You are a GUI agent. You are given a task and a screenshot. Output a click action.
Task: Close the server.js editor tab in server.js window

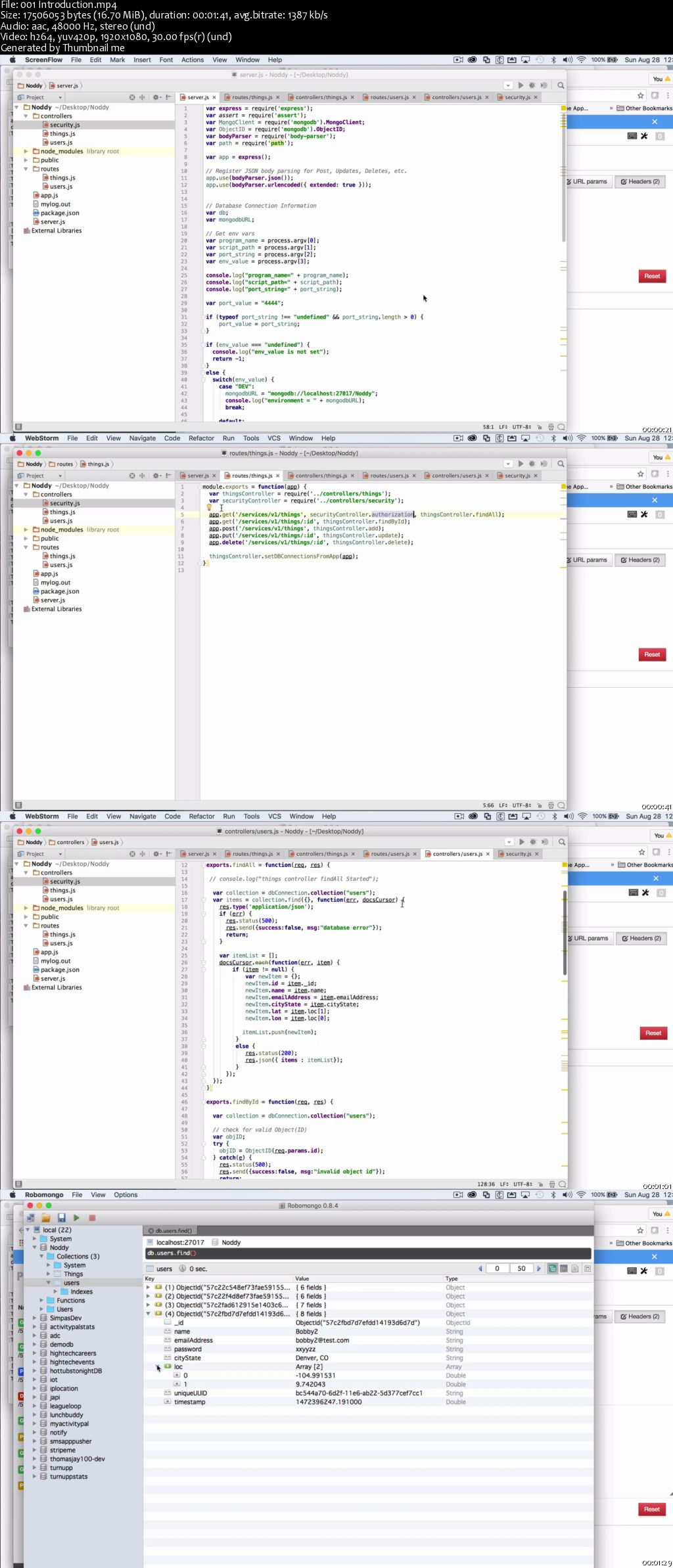(214, 97)
